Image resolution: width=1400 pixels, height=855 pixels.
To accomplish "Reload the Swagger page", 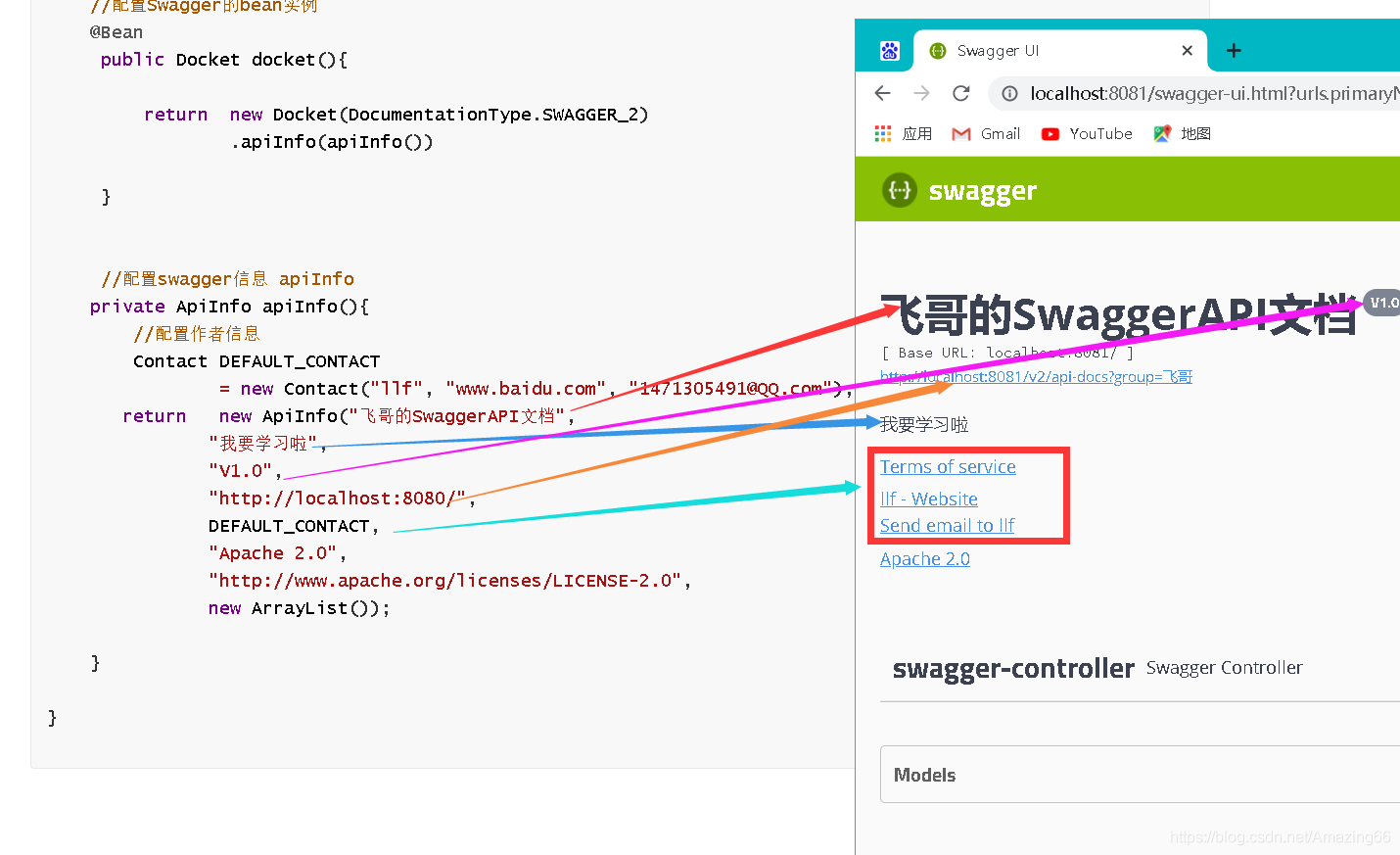I will [x=960, y=93].
